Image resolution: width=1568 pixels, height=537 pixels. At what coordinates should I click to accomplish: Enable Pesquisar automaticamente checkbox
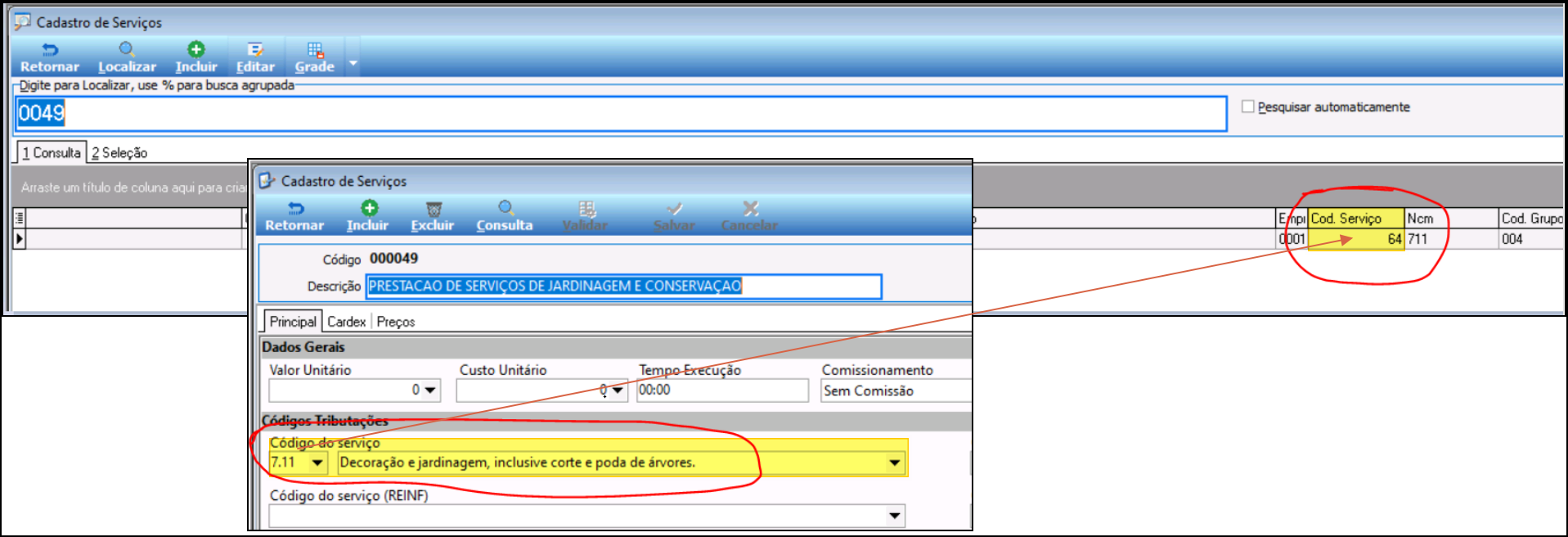1247,106
